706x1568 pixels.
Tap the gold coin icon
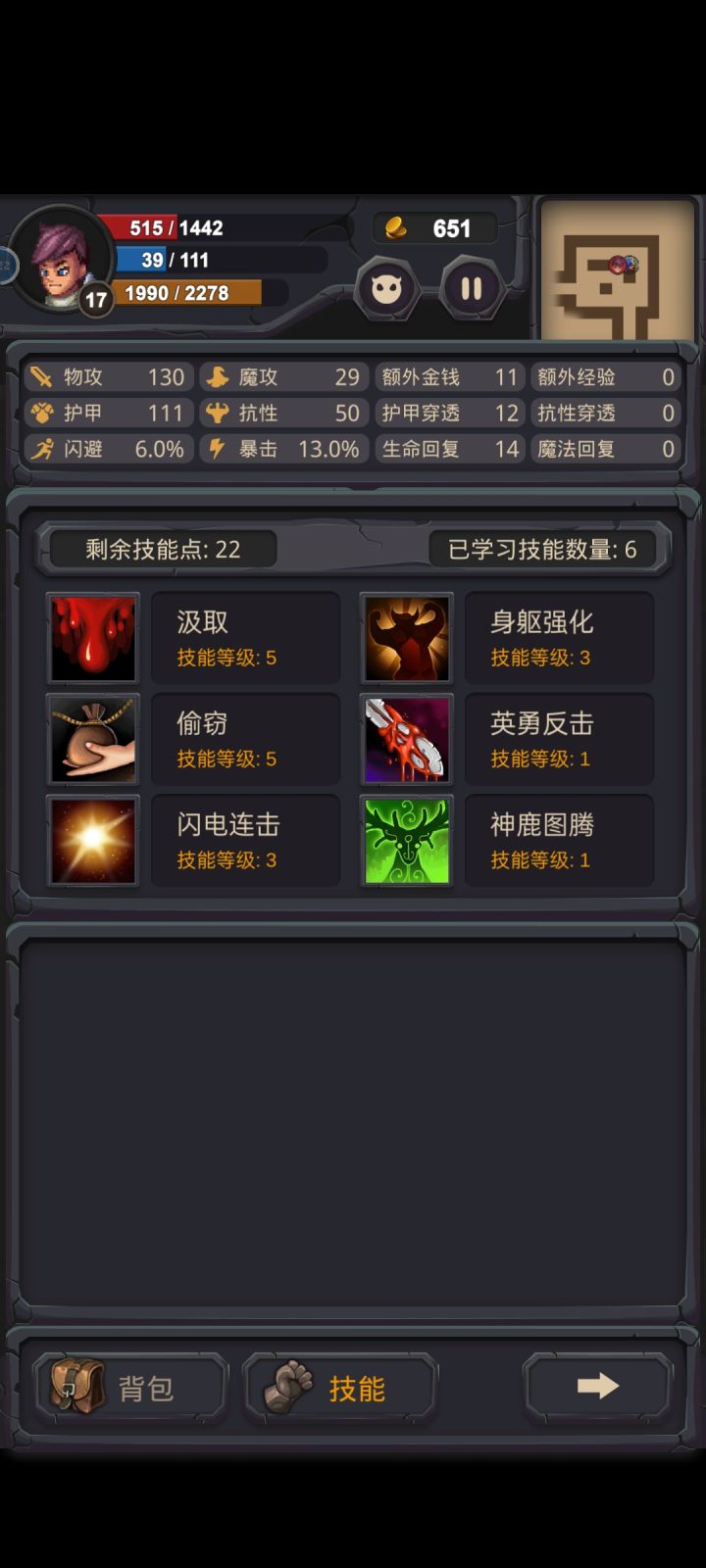pyautogui.click(x=395, y=228)
